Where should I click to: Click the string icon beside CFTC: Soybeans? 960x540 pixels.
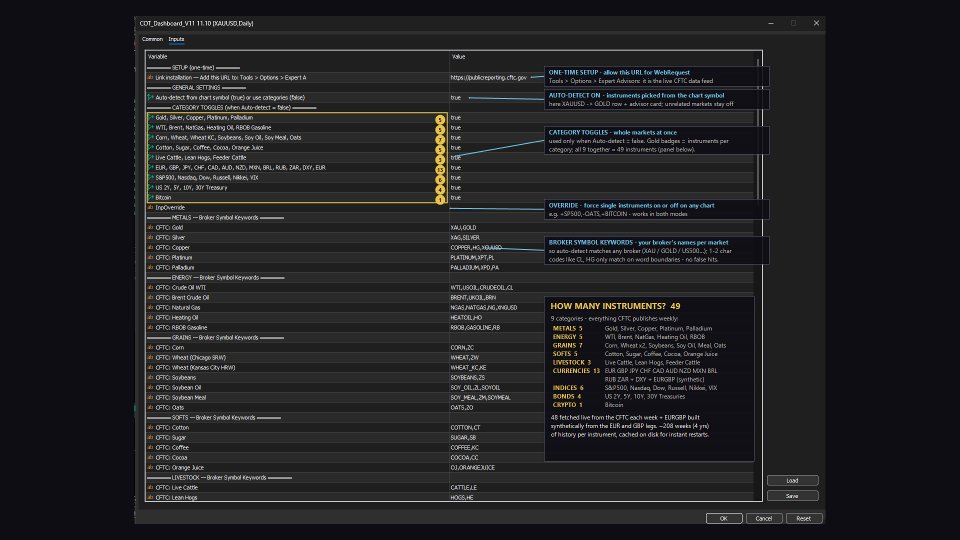(150, 378)
